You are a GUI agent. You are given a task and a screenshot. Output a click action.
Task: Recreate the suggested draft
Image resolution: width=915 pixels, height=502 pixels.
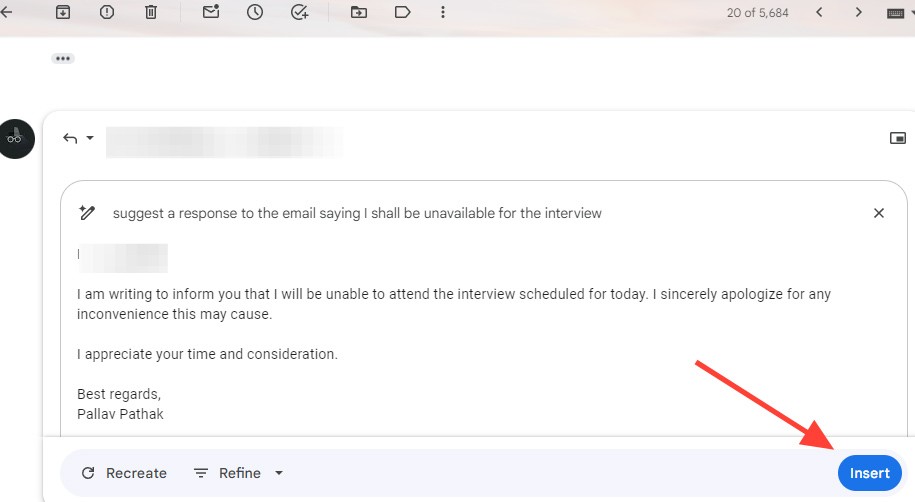[x=124, y=473]
